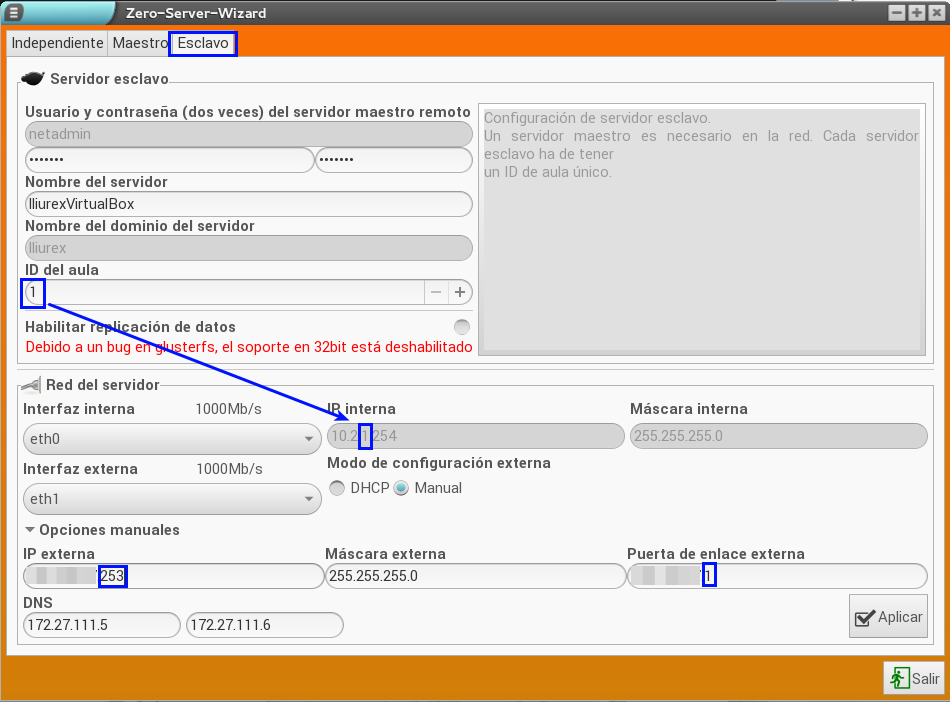The image size is (950, 702).
Task: Select DHCP external configuration mode
Action: click(337, 488)
